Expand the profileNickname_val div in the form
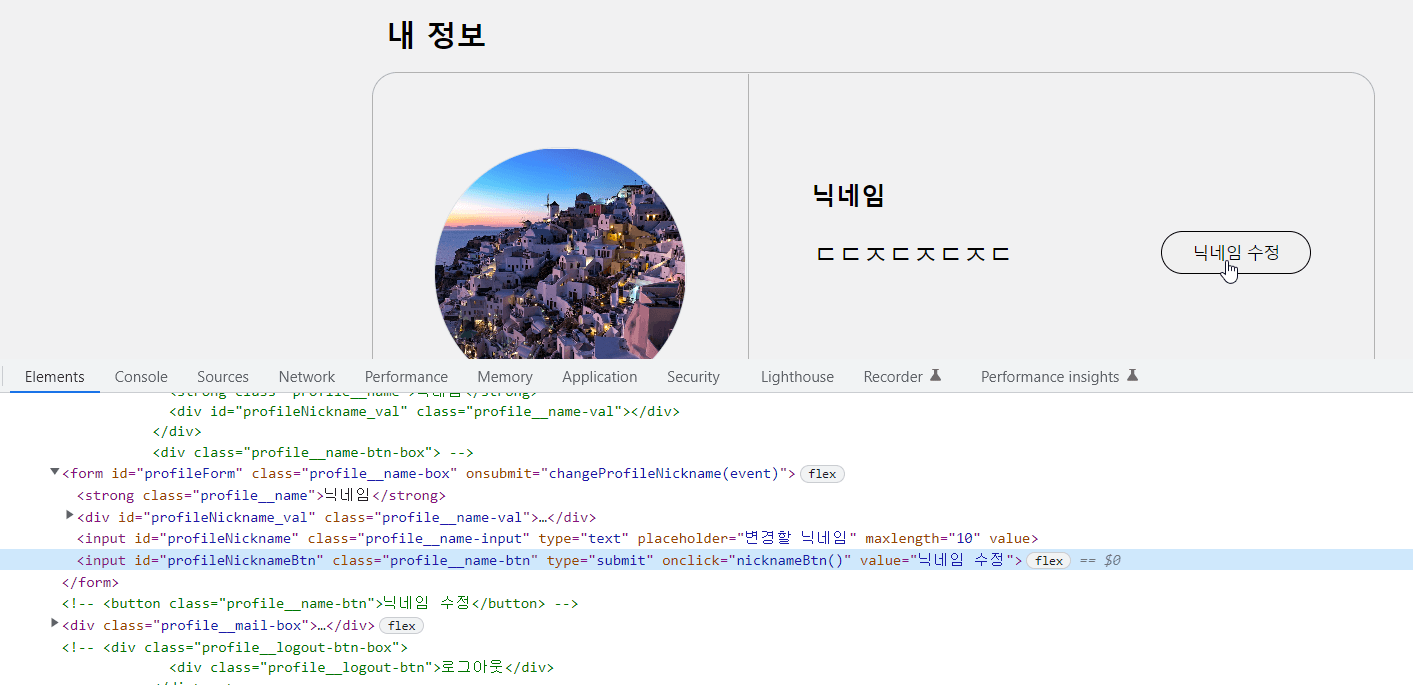Viewport: 1413px width, 685px height. 70,516
